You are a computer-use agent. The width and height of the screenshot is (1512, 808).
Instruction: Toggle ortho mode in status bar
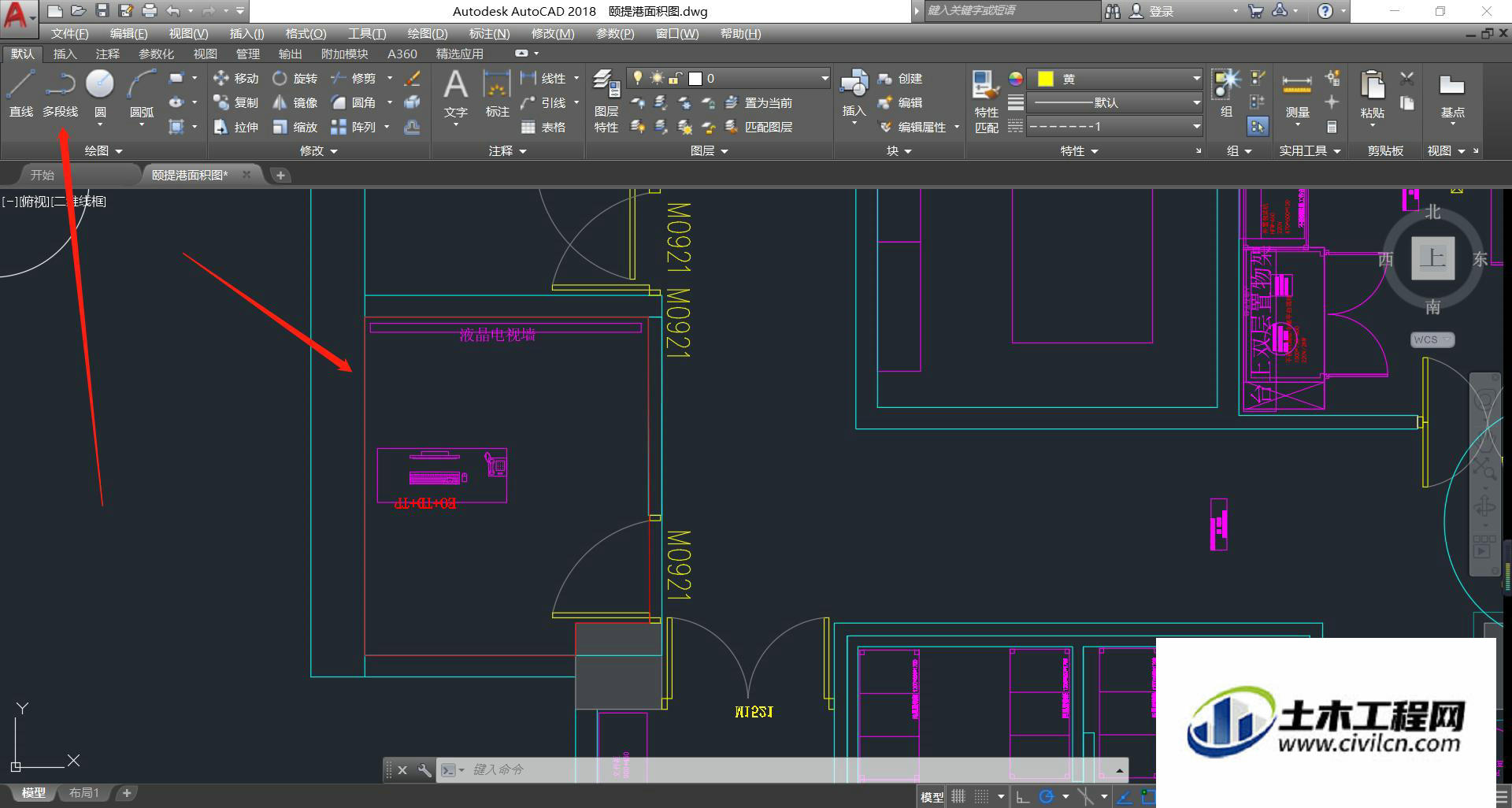(x=1022, y=796)
